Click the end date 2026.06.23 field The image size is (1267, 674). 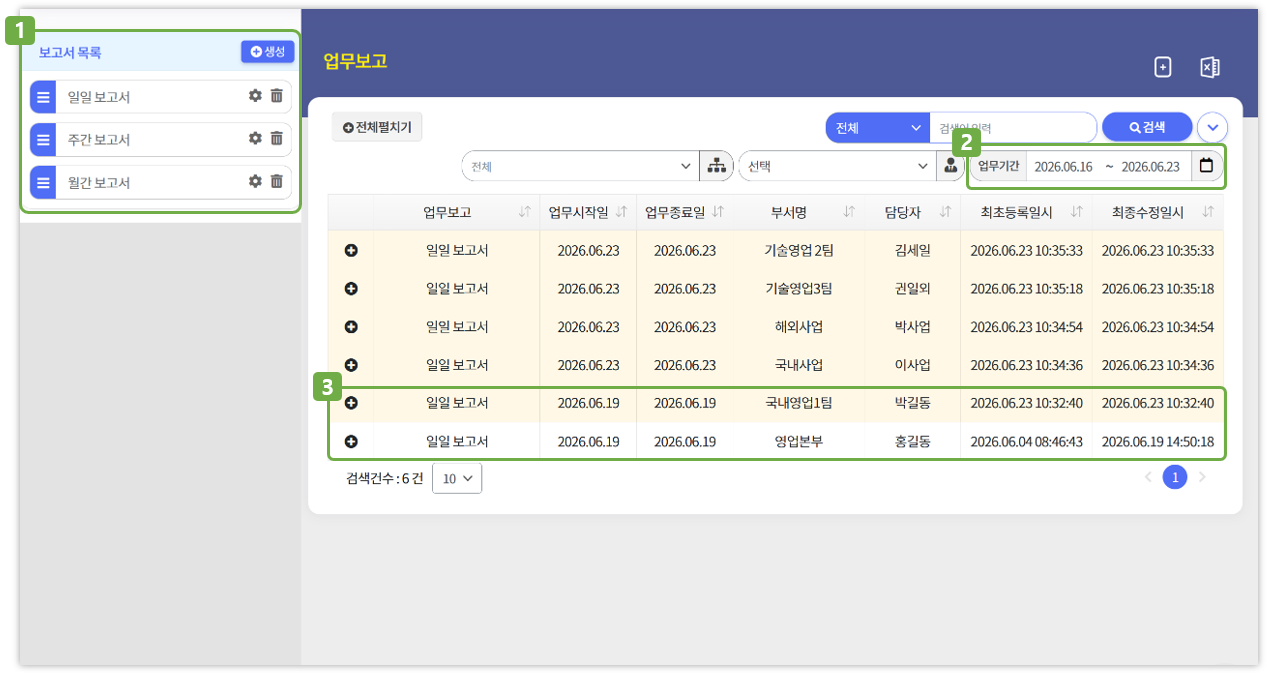point(1150,166)
